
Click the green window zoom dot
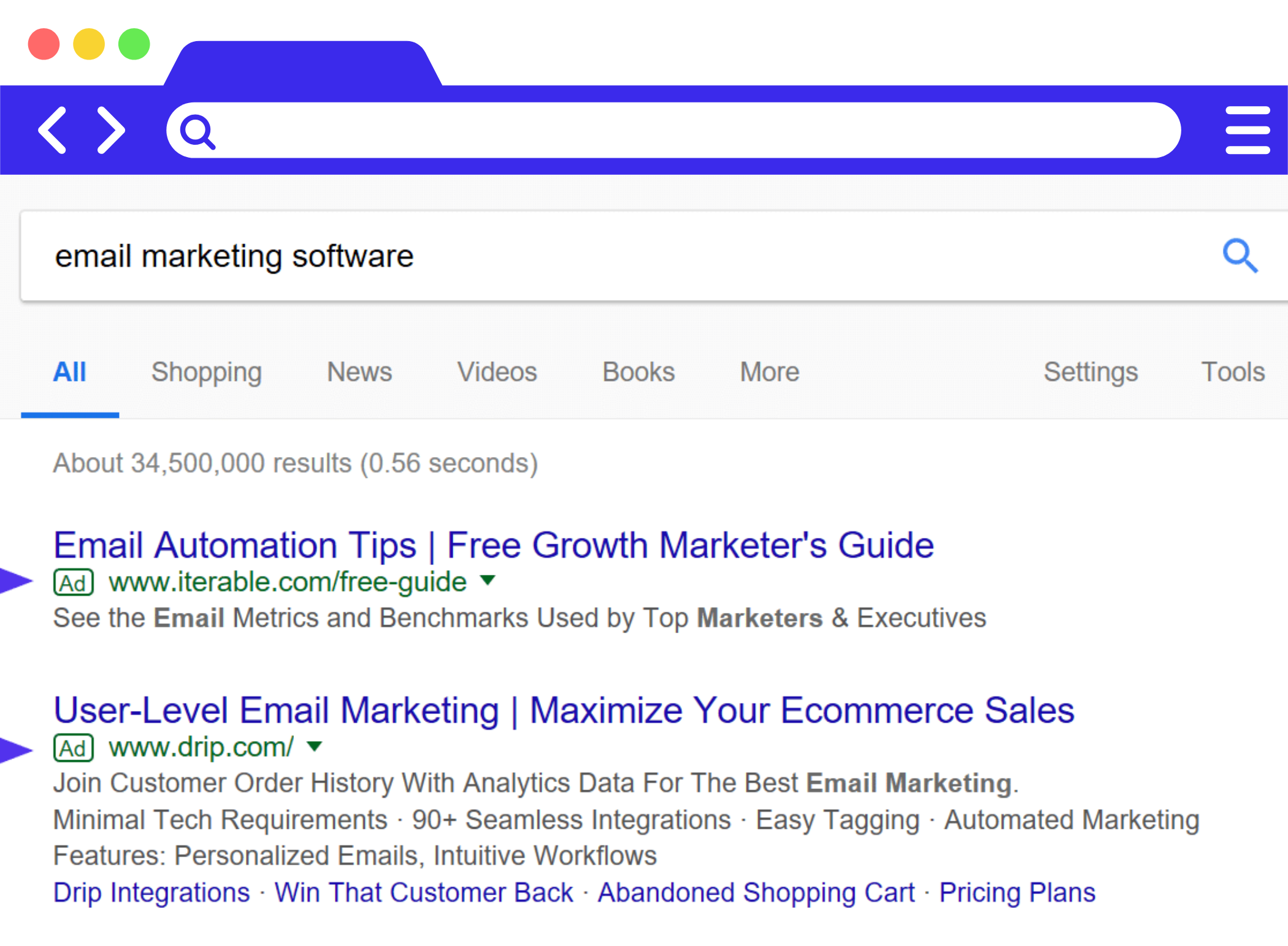pyautogui.click(x=134, y=44)
